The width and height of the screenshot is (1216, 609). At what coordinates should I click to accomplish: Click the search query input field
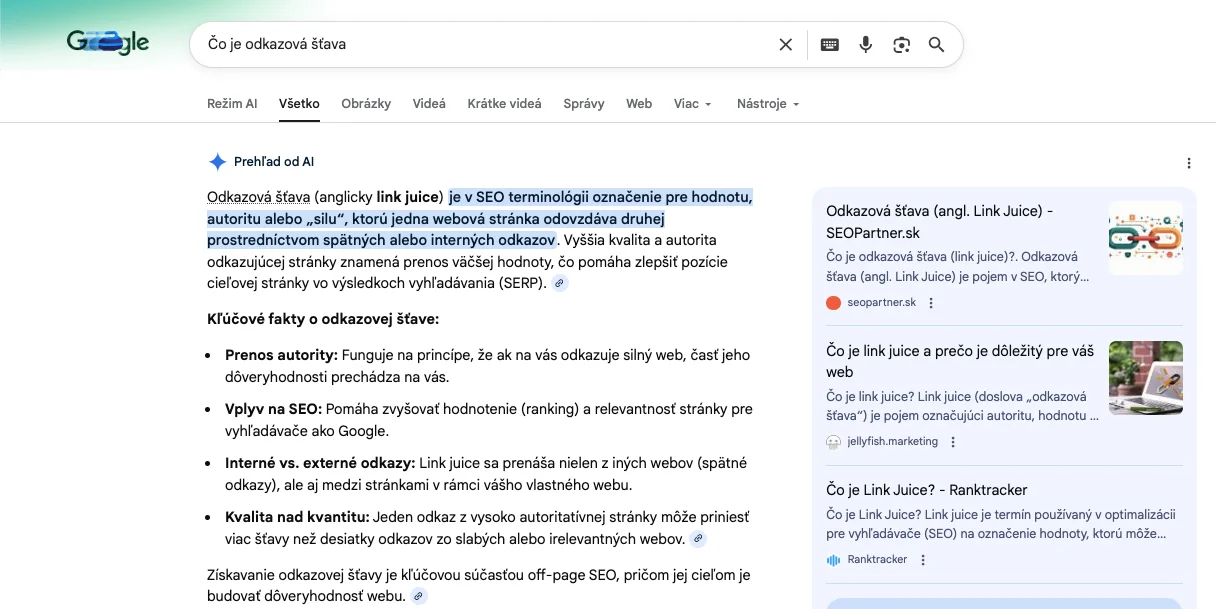(480, 45)
